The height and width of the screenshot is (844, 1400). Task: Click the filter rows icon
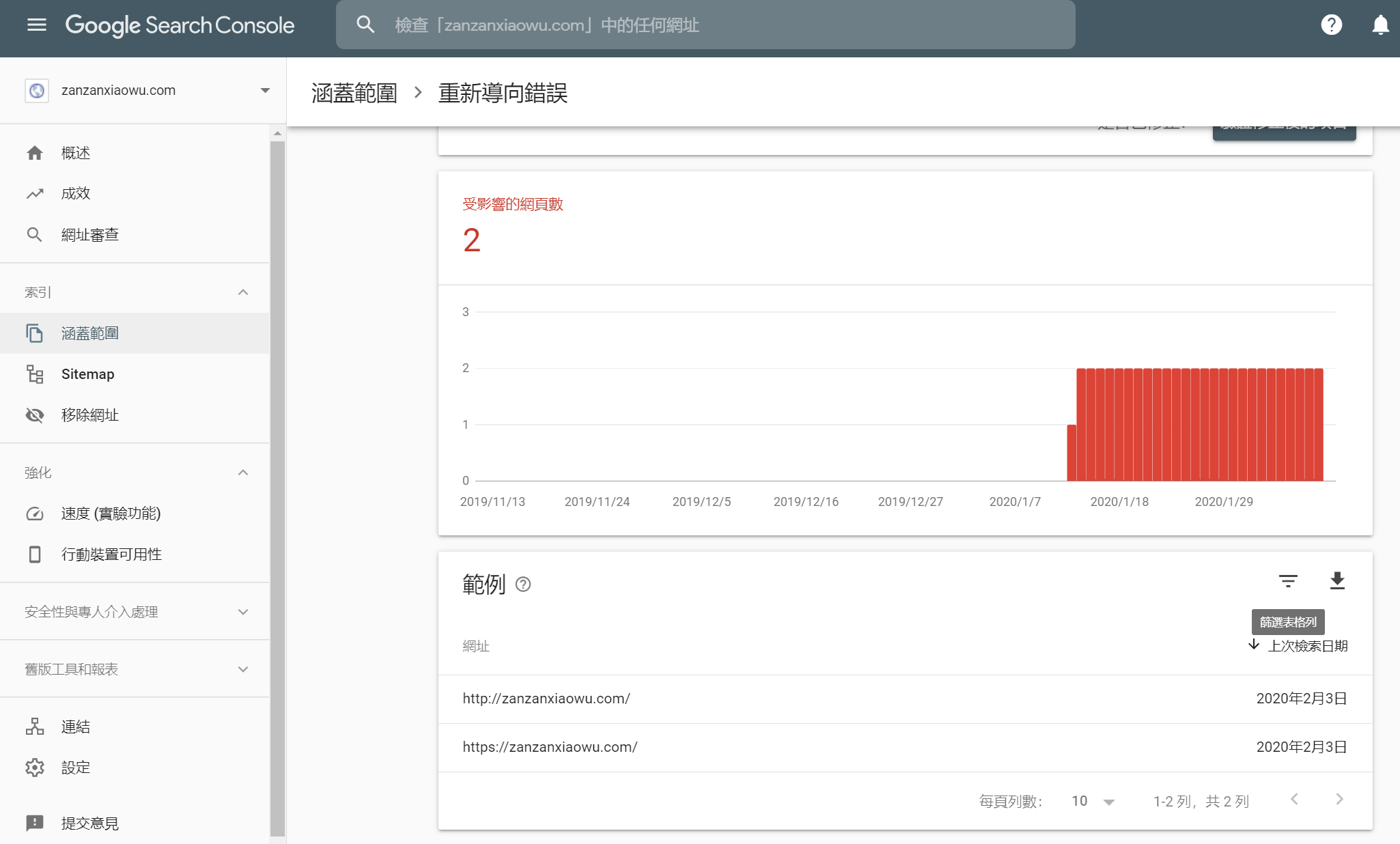1288,581
